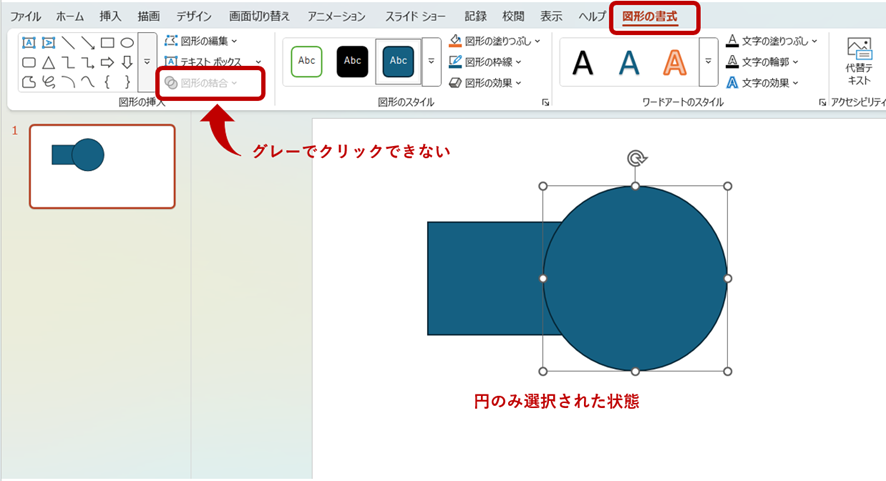Click the freeform scribble shape icon
This screenshot has height=481, width=886.
(x=48, y=81)
